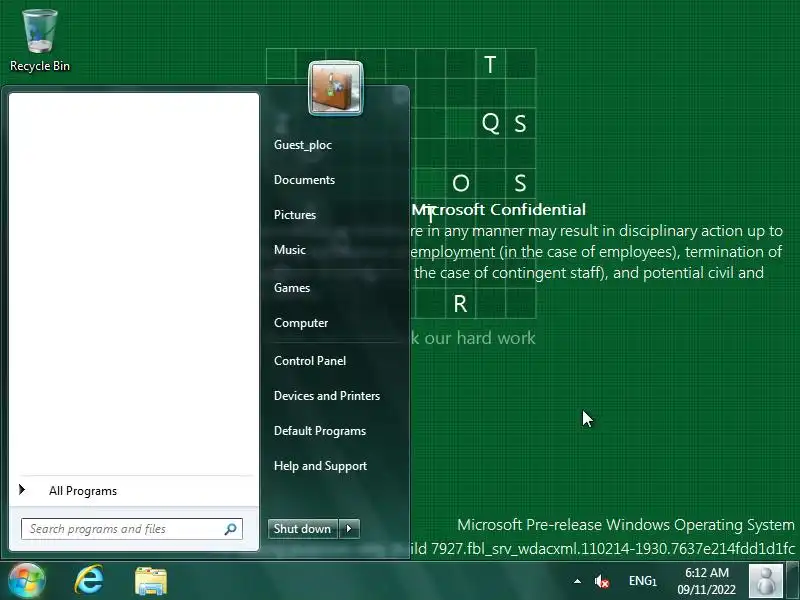Launch Internet Explorer from the taskbar
This screenshot has width=800, height=600.
[x=89, y=580]
